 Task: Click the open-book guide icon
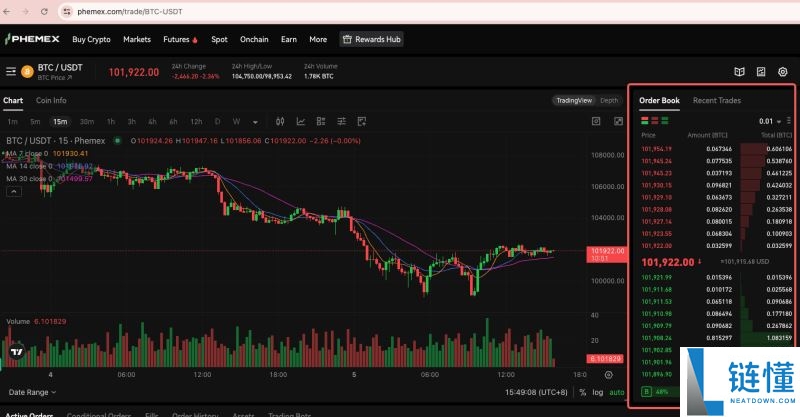[739, 72]
